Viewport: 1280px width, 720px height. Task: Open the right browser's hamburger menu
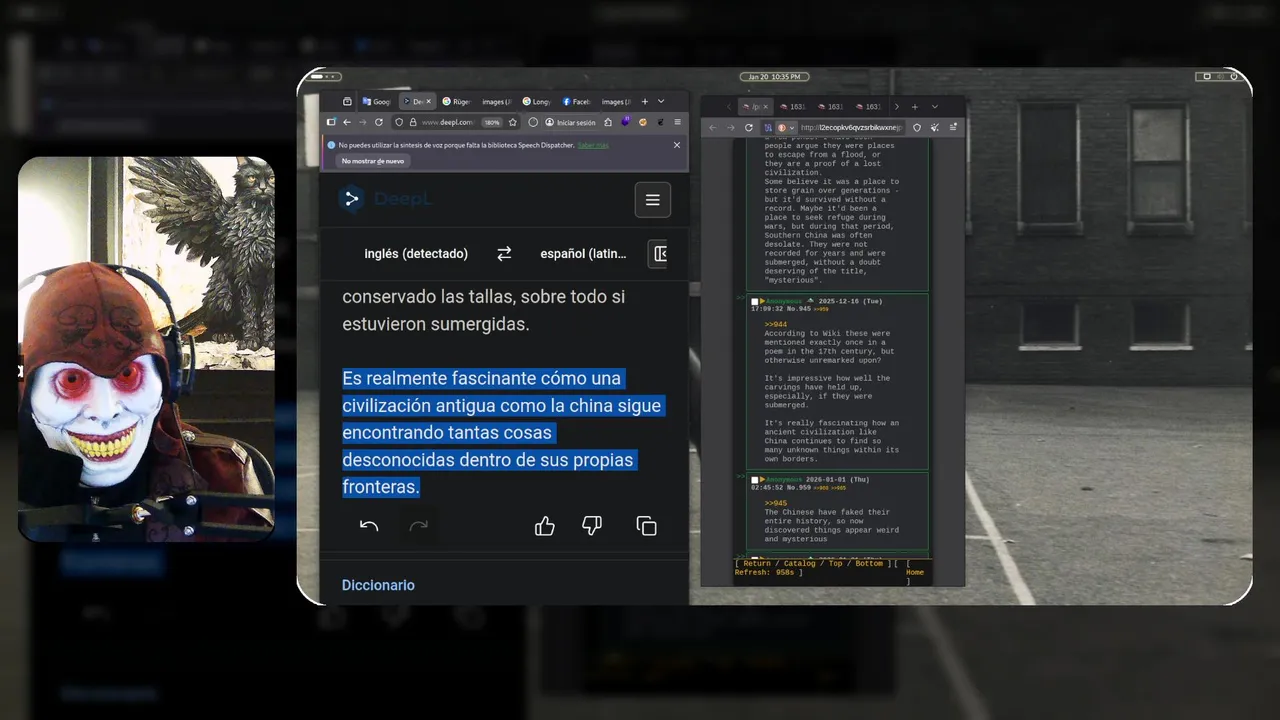pos(953,128)
